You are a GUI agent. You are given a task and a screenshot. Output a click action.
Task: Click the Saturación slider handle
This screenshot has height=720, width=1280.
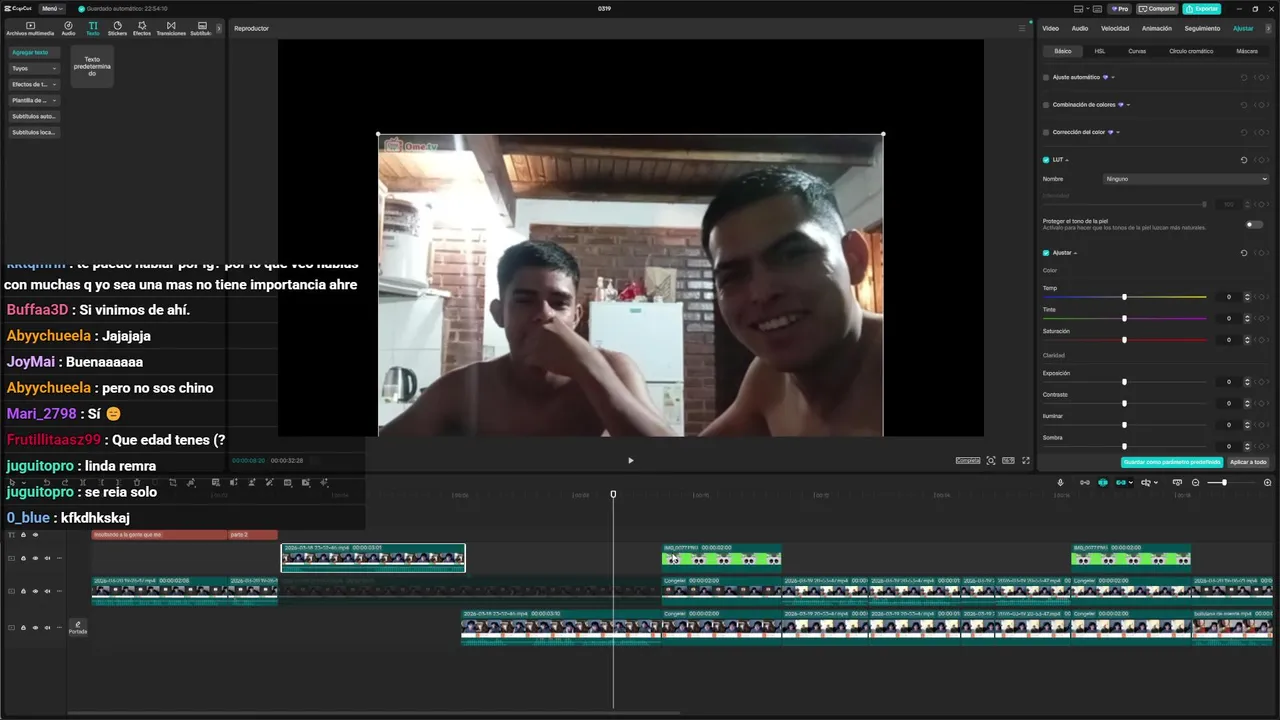pos(1124,340)
